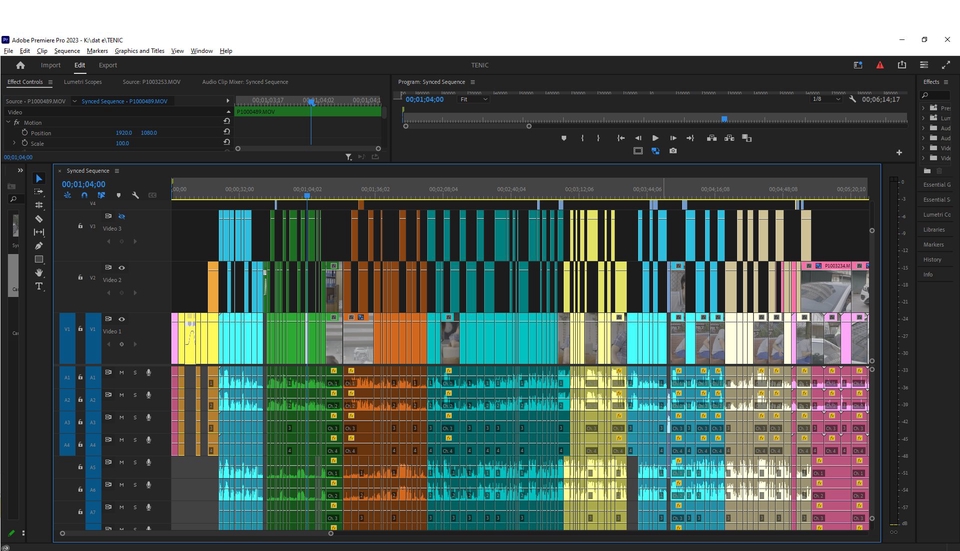Toggle Video 3 track output eye

[122, 216]
